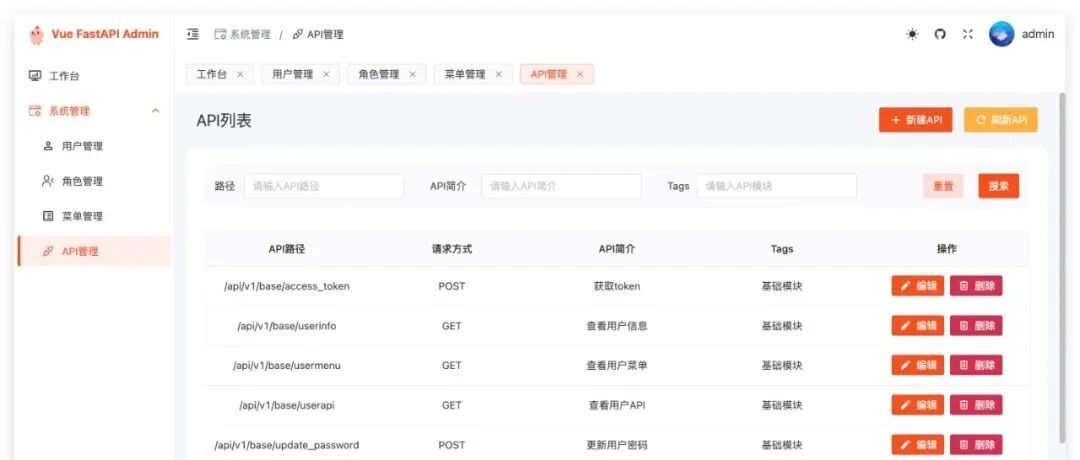Focus the 路径 API path input
Viewport: 1080px width, 460px height.
pyautogui.click(x=324, y=186)
